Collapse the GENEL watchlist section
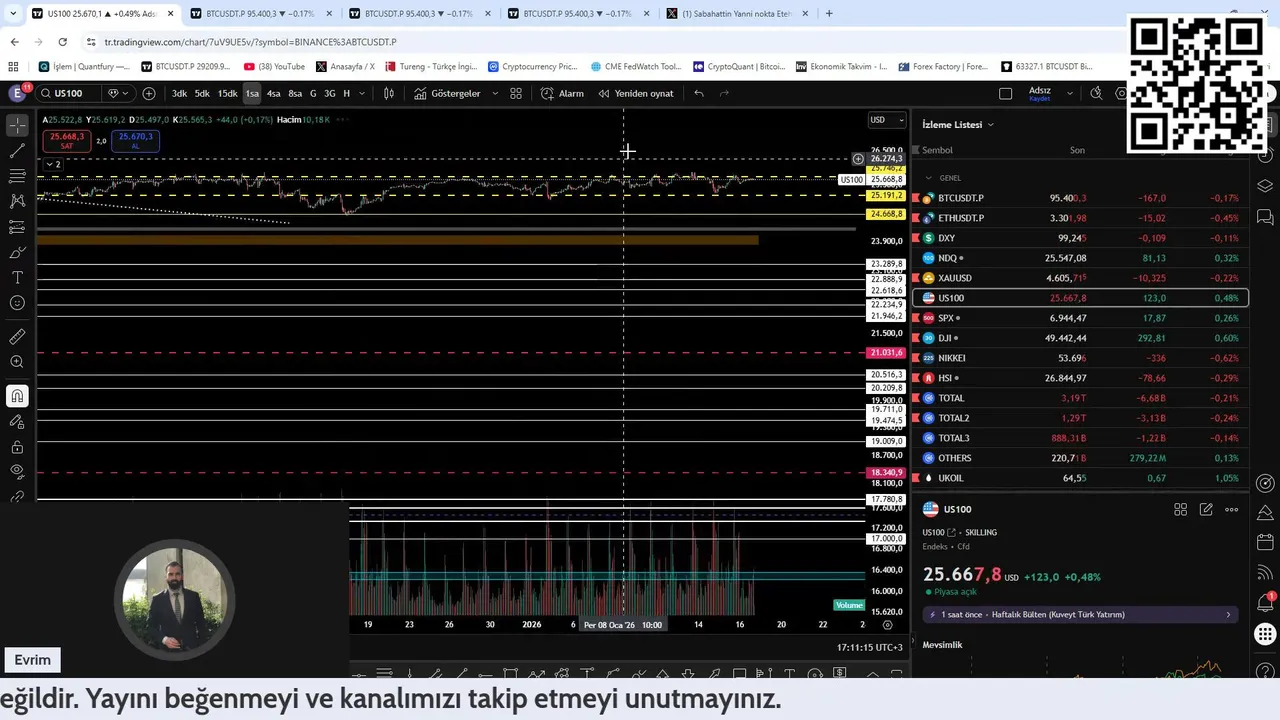1280x720 pixels. tap(928, 178)
